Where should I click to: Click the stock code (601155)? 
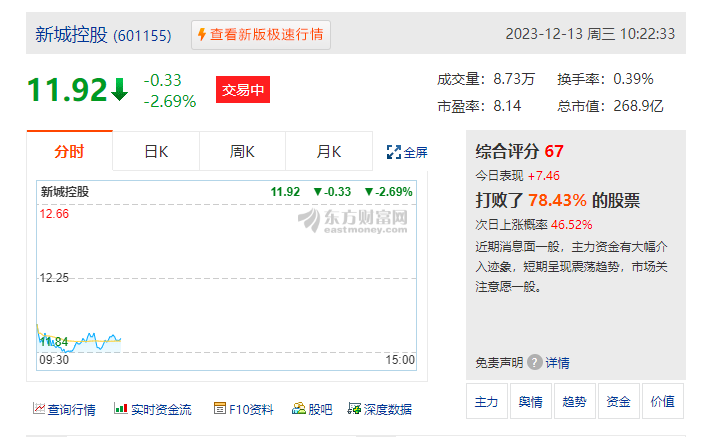142,35
